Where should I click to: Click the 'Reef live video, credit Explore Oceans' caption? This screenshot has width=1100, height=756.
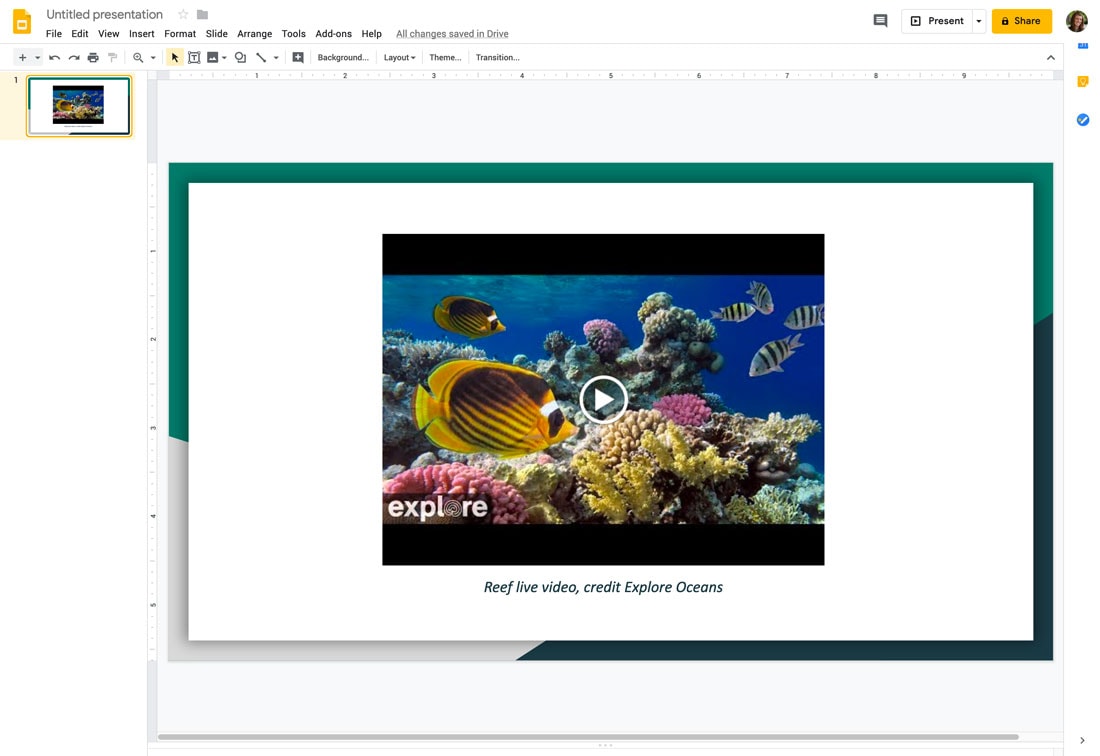pyautogui.click(x=603, y=587)
